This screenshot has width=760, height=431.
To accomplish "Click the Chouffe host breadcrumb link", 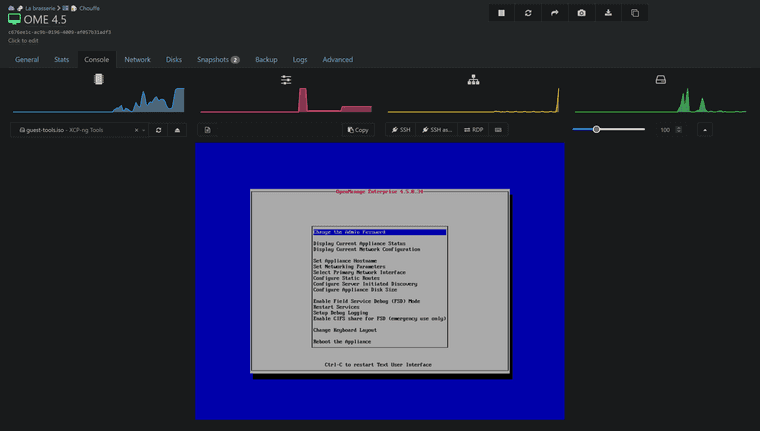I will coord(90,8).
